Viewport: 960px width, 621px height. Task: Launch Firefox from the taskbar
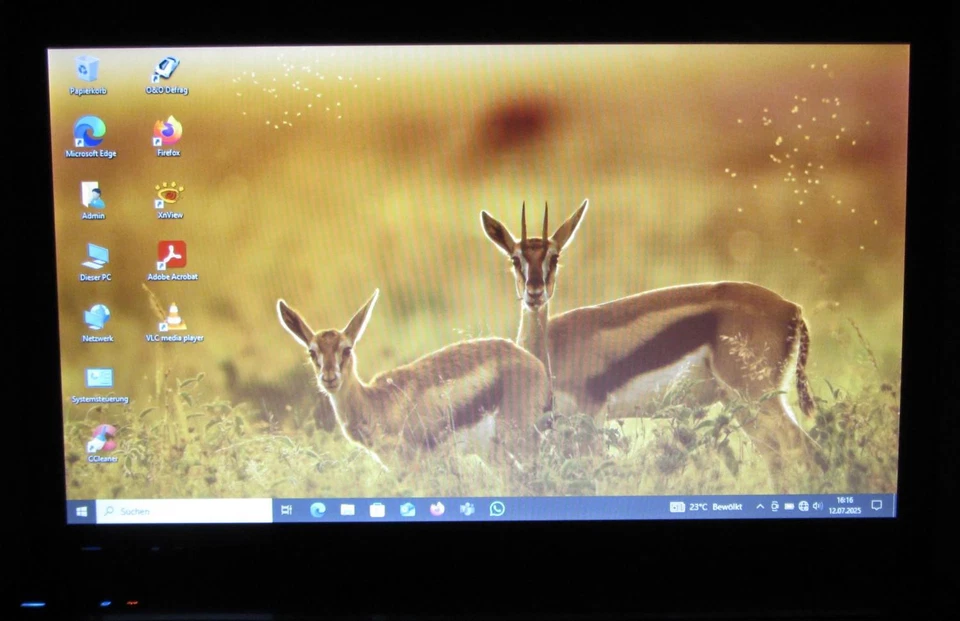[435, 509]
